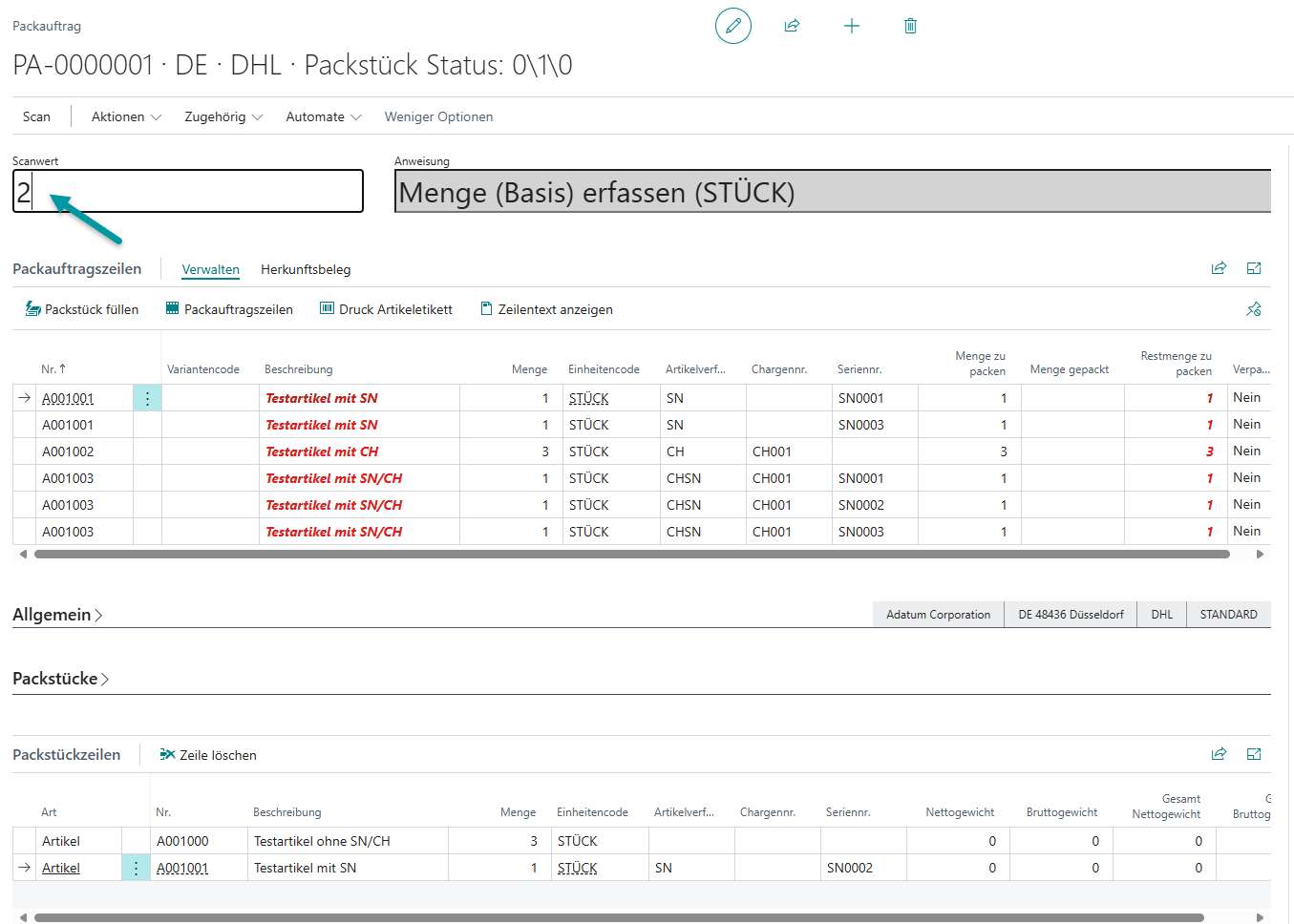Open the Zugehörig dropdown menu
This screenshot has width=1294, height=924.
(x=223, y=116)
